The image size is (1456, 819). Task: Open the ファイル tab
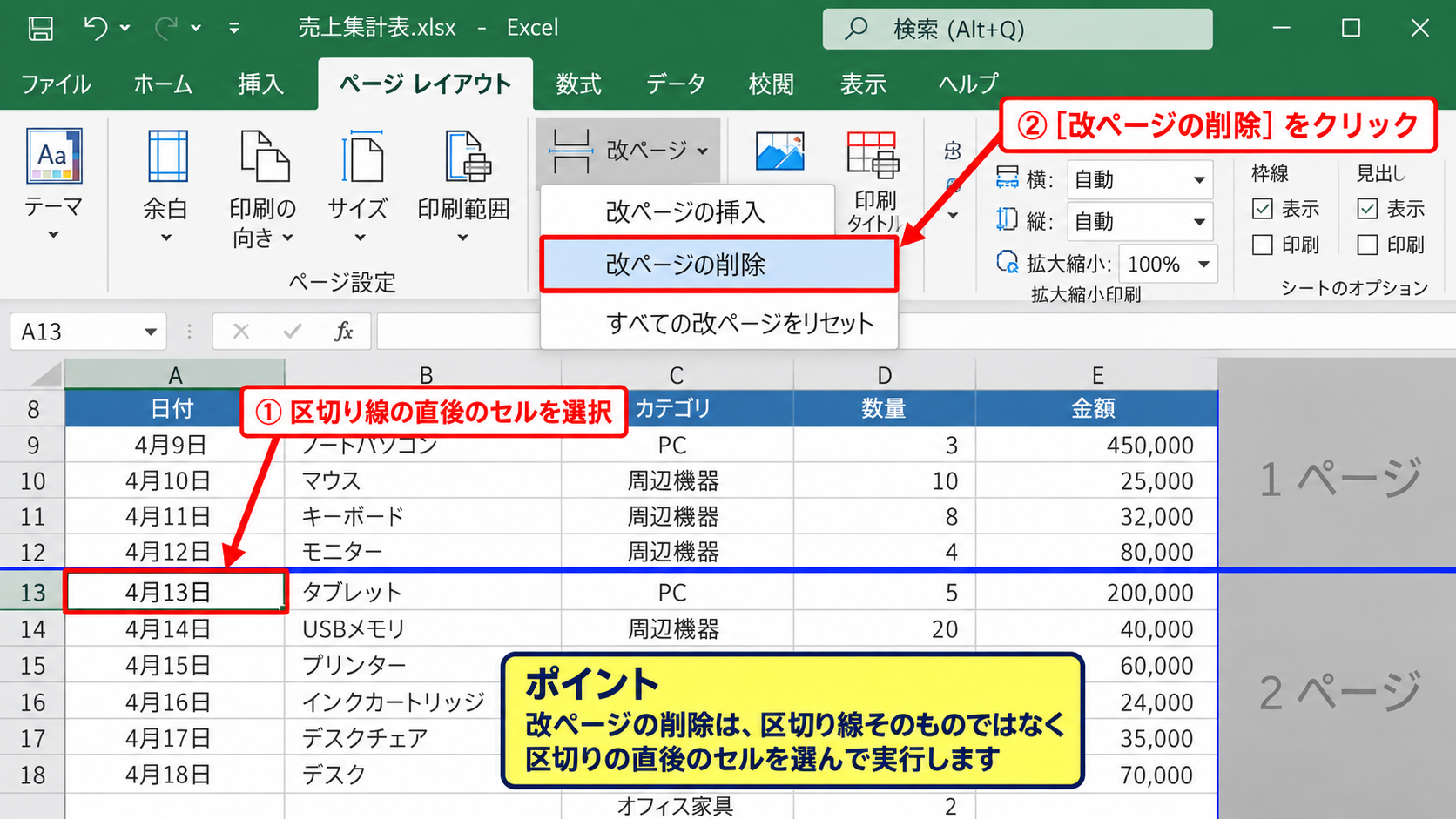(56, 84)
